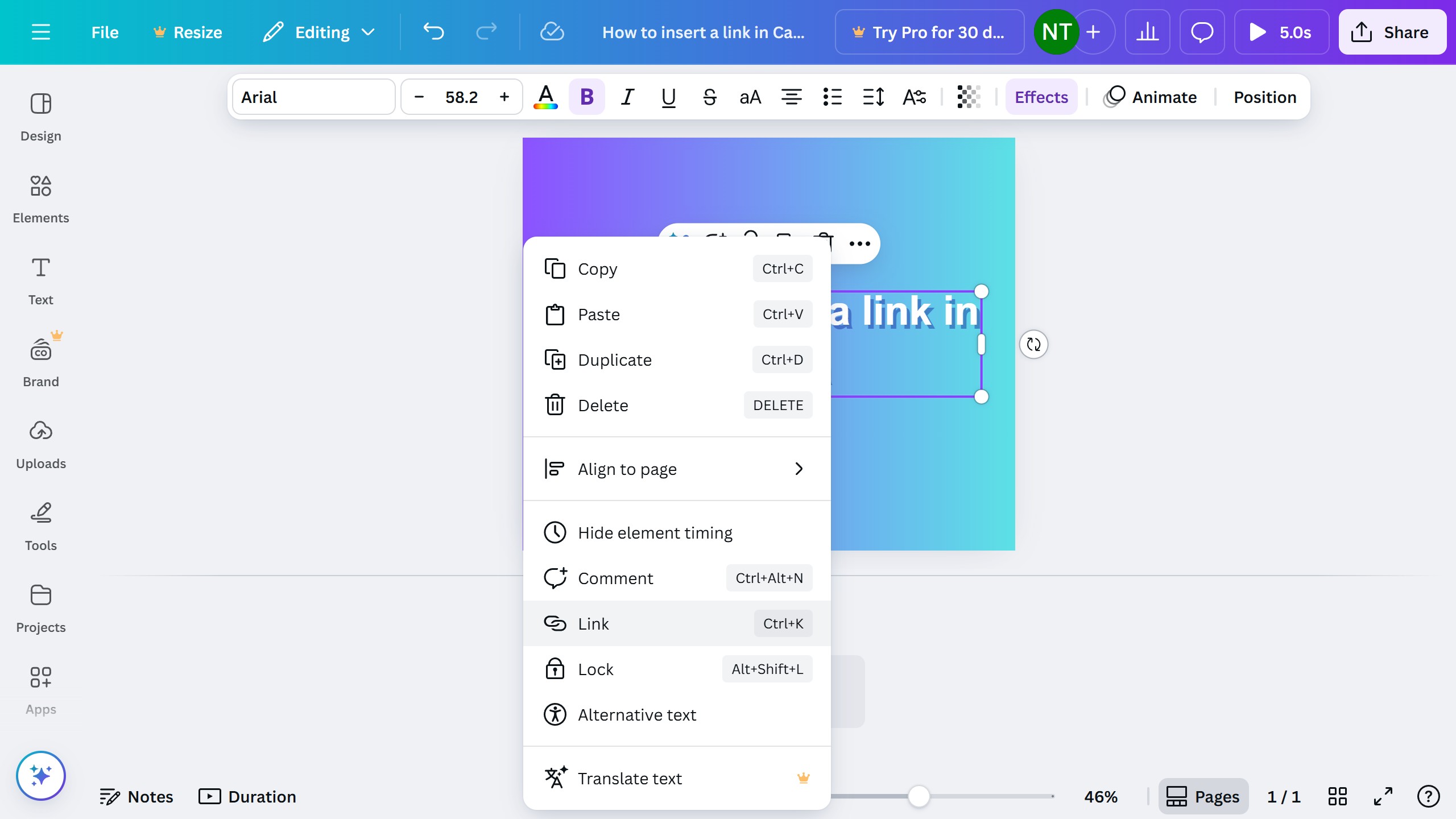Image resolution: width=1456 pixels, height=819 pixels.
Task: Open the Arial font family dropdown
Action: pos(313,97)
